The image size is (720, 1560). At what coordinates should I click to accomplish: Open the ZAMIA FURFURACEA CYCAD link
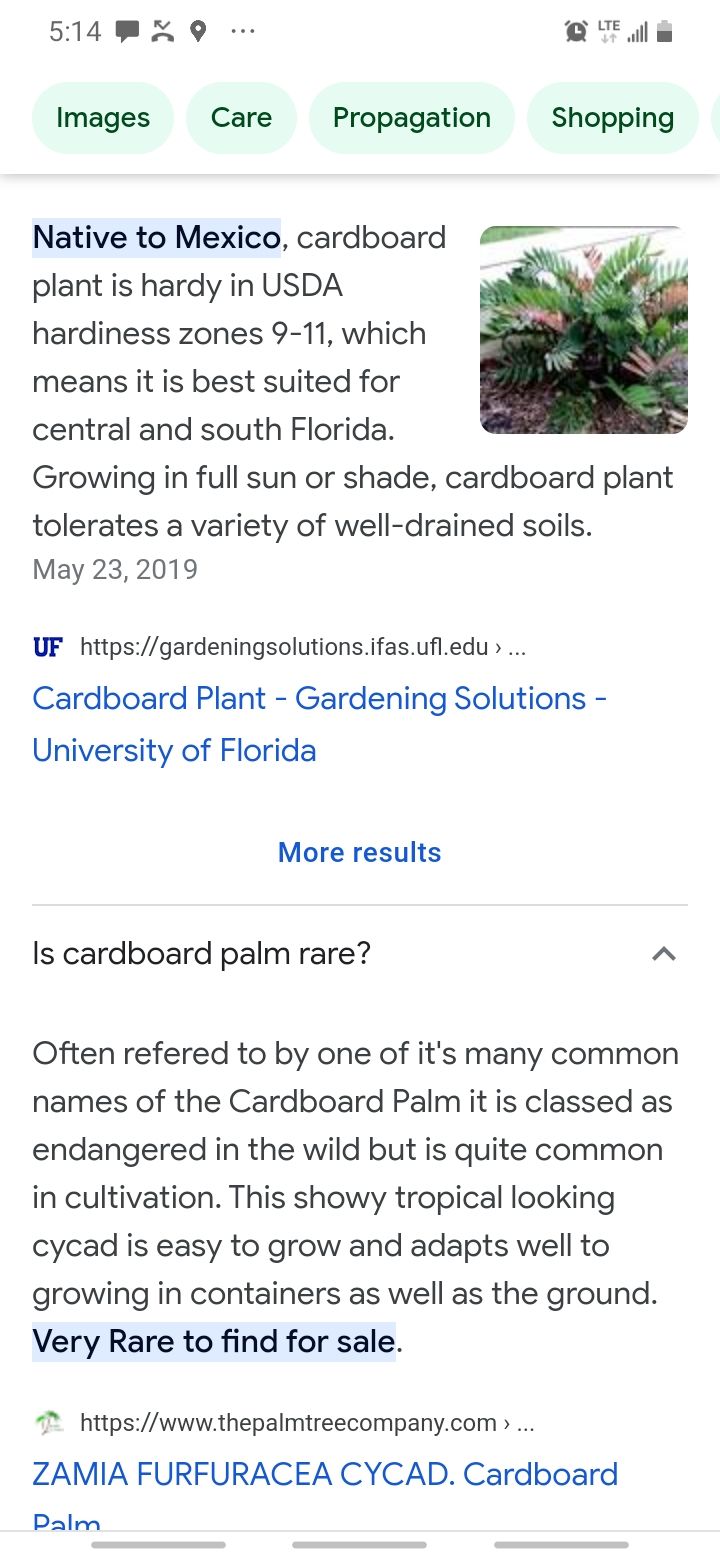(x=325, y=1475)
